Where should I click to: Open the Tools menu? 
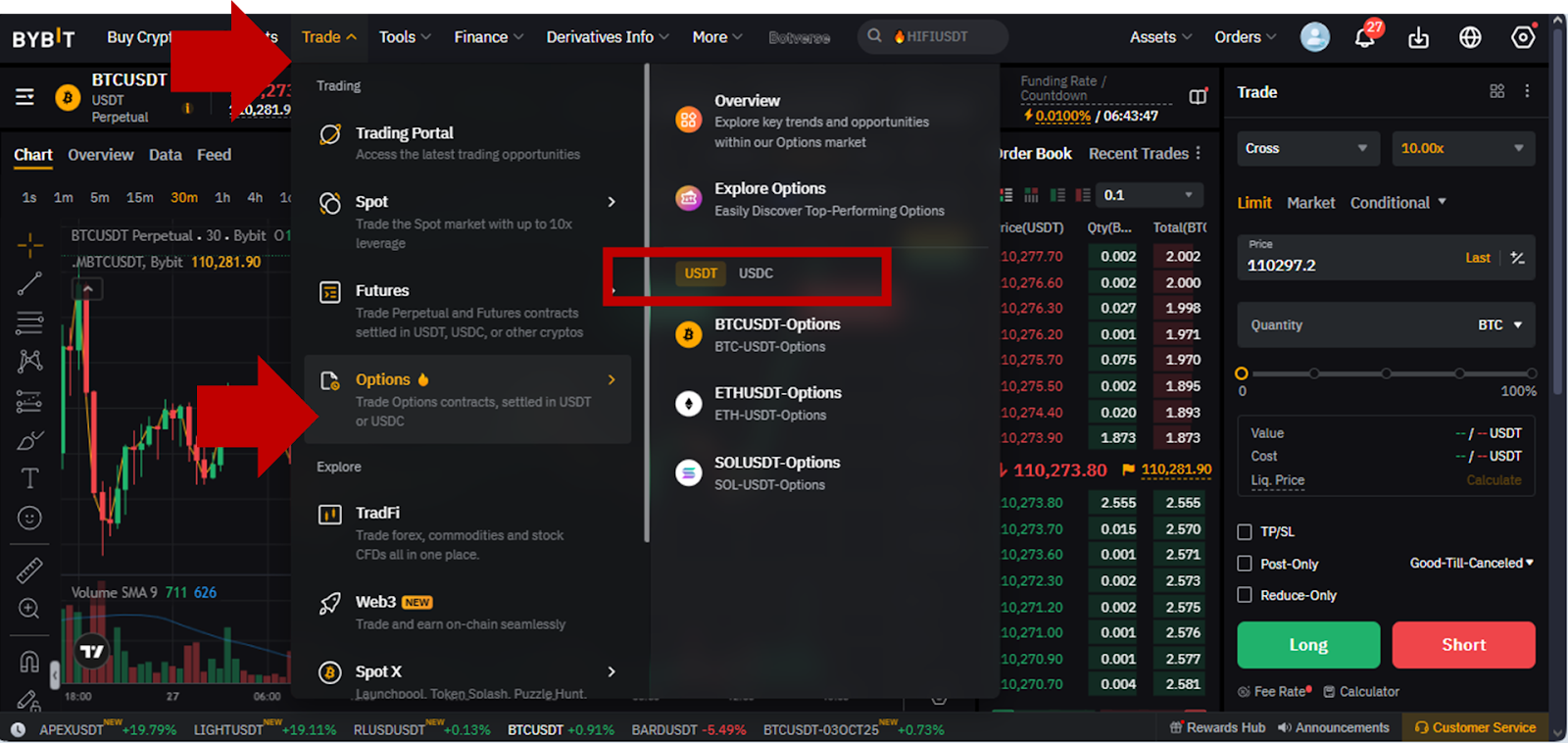(x=405, y=37)
